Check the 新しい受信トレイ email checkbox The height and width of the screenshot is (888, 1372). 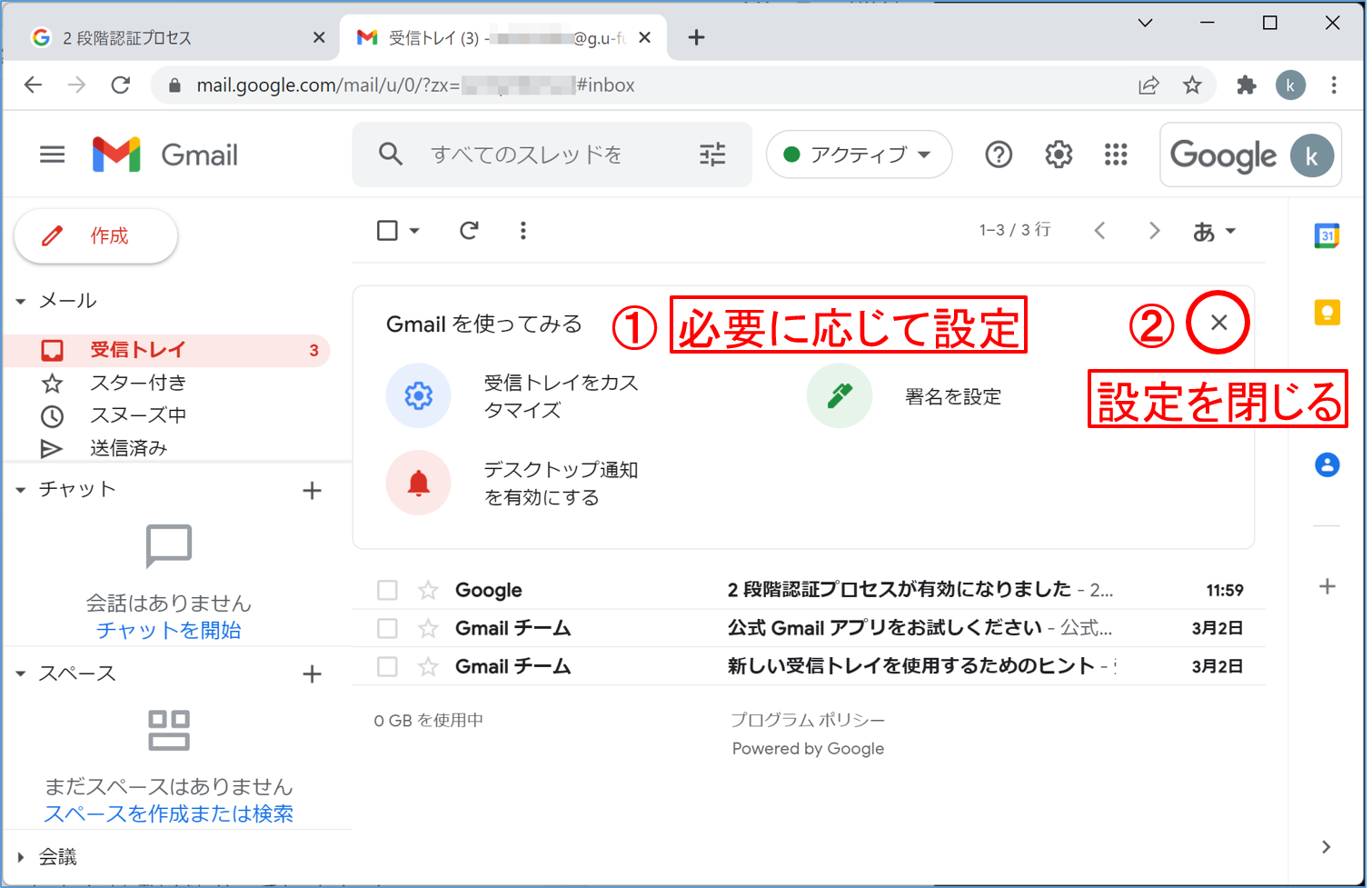[x=387, y=666]
